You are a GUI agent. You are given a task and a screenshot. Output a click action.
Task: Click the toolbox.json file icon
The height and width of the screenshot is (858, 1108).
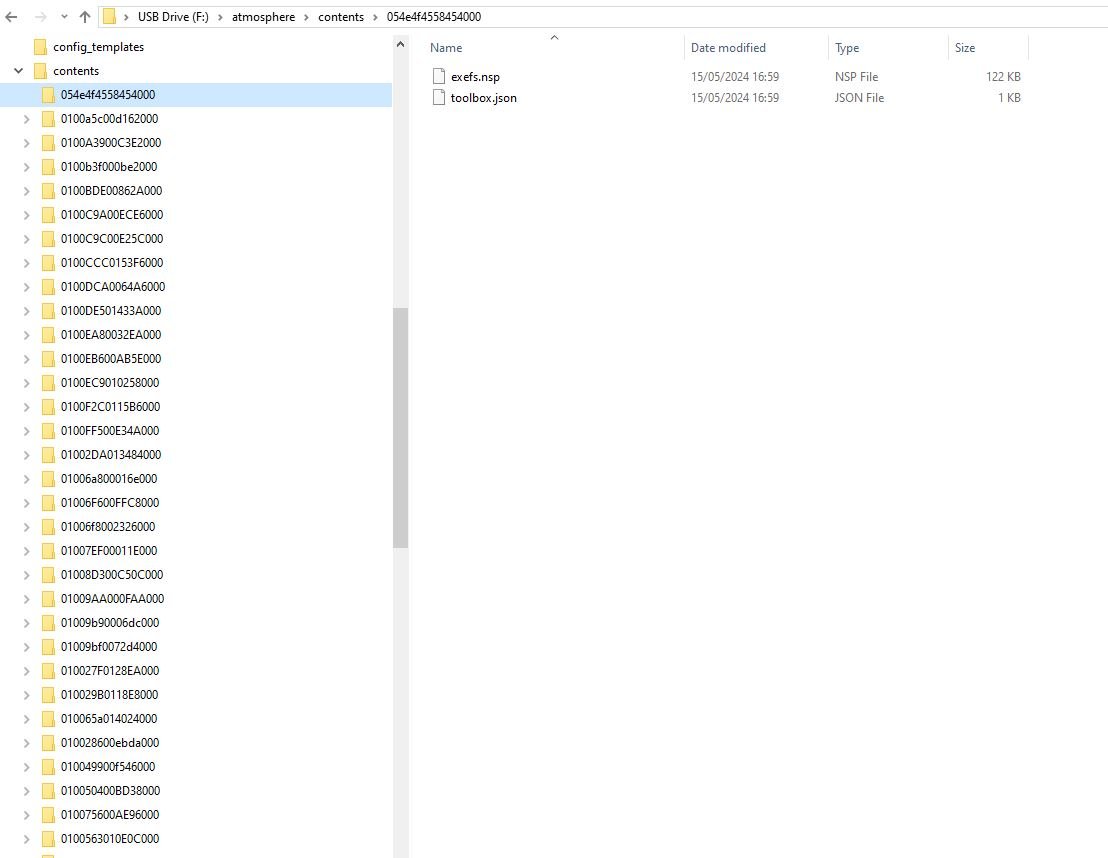pyautogui.click(x=439, y=98)
